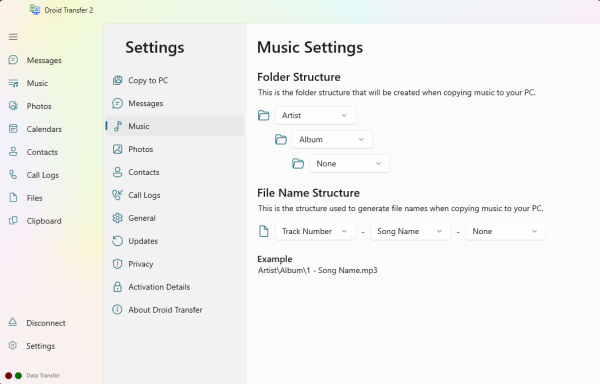Click the Call Logs phone icon in sidebar

point(13,175)
